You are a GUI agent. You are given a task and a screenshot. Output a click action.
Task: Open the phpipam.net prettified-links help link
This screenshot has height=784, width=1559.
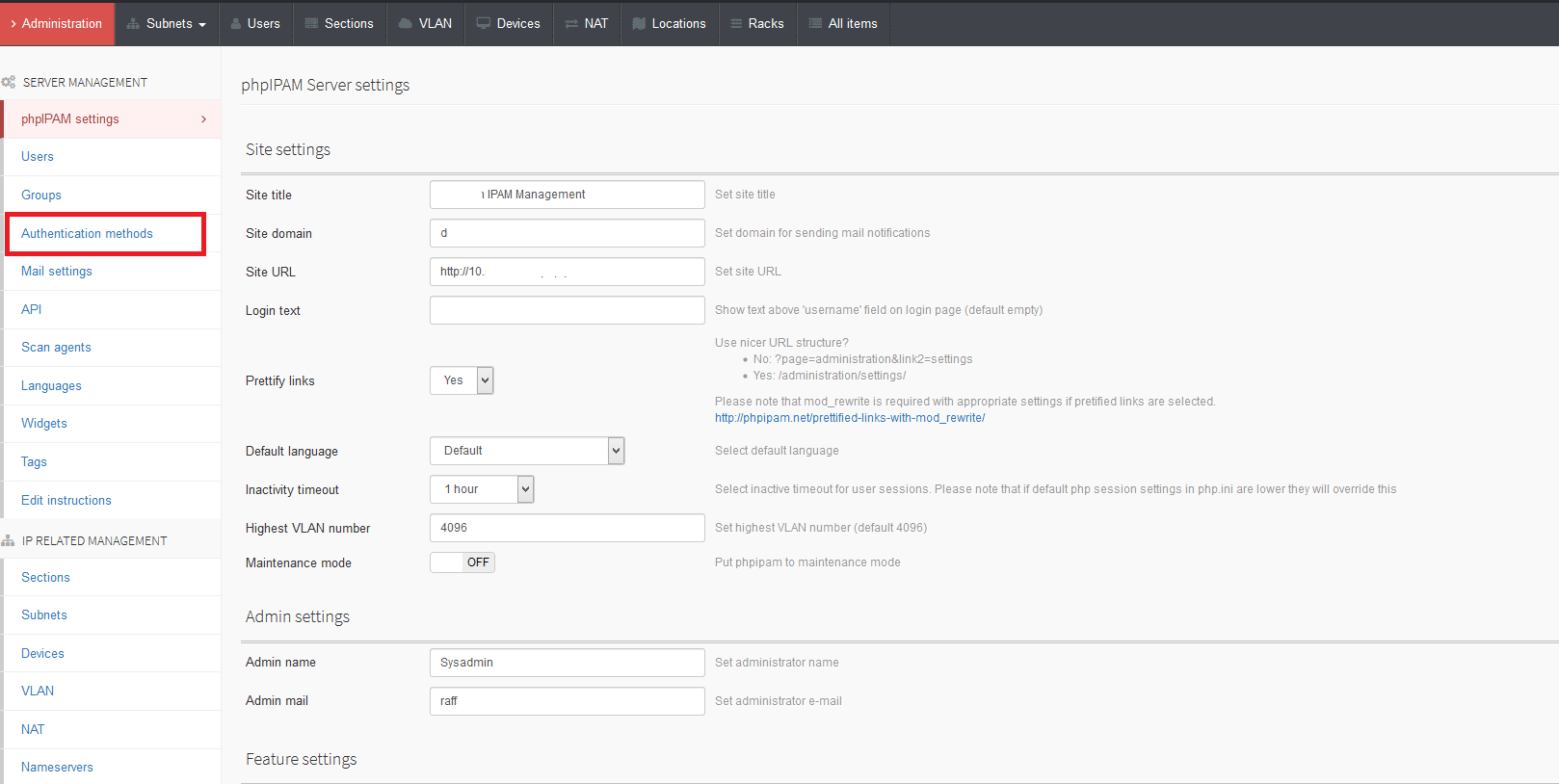[x=850, y=418]
